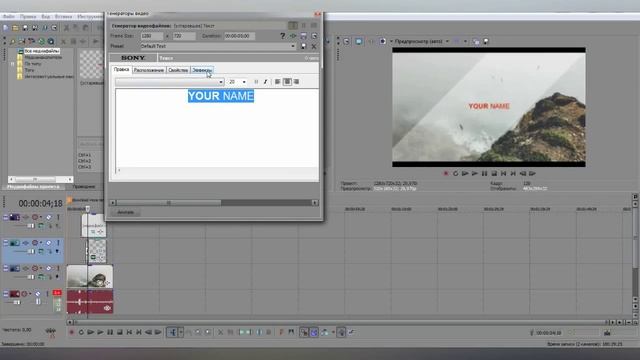The height and width of the screenshot is (360, 640).
Task: Toggle solo on video track 3
Action: pos(58,269)
